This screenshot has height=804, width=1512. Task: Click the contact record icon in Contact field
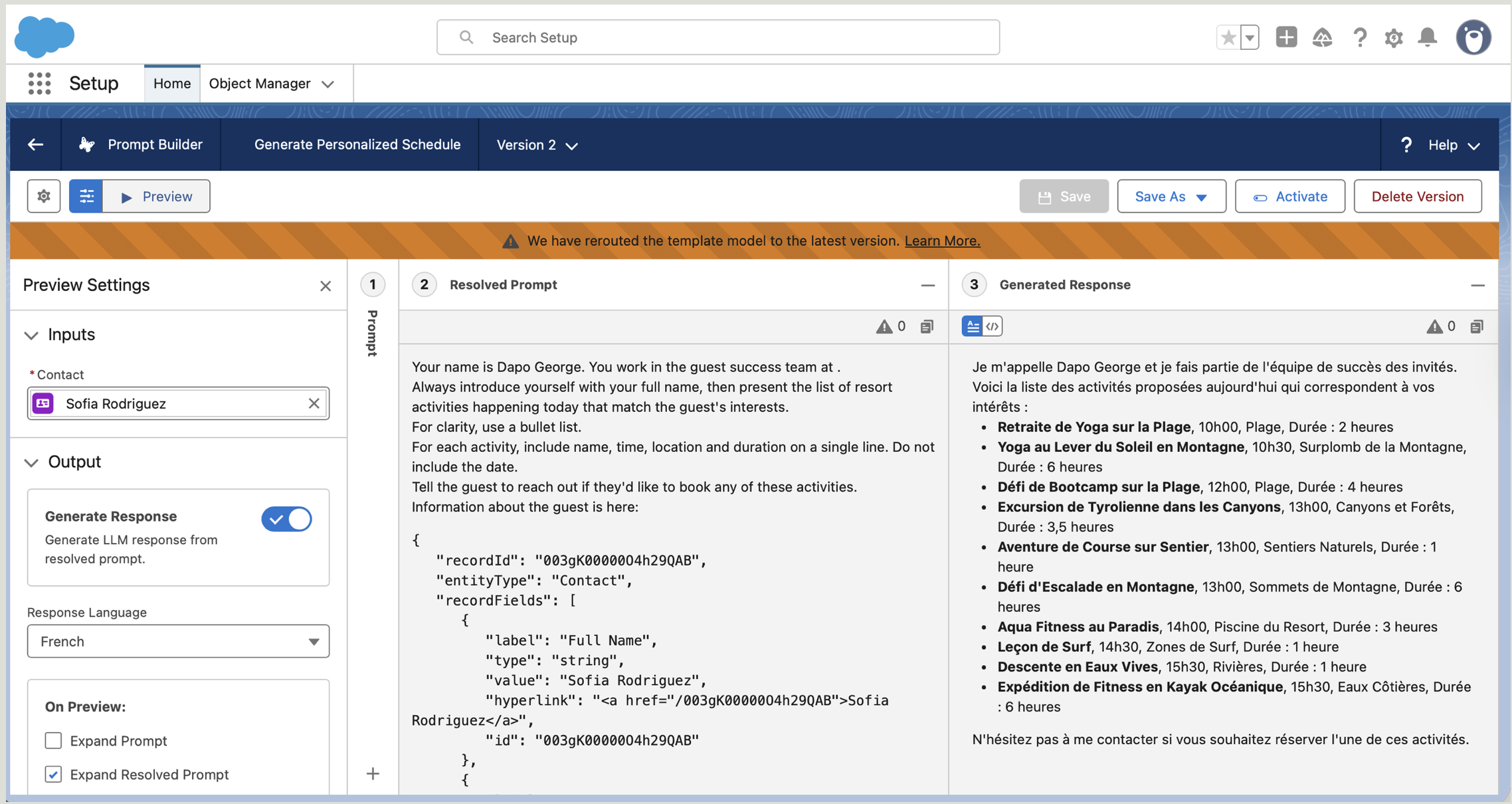(x=44, y=403)
